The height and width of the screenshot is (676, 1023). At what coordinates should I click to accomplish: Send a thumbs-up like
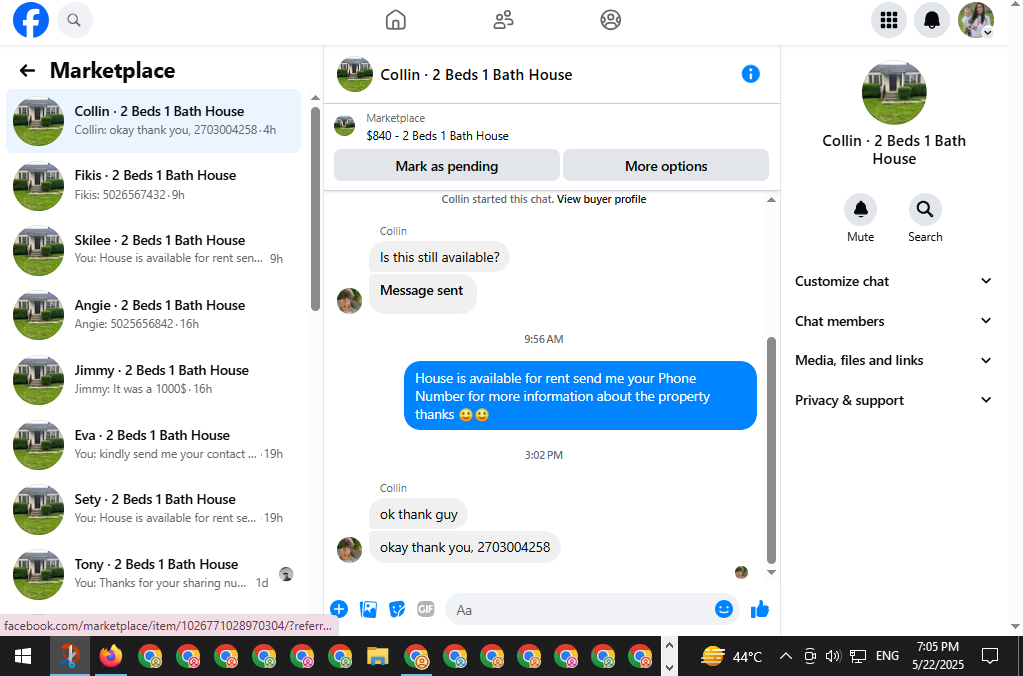point(759,609)
